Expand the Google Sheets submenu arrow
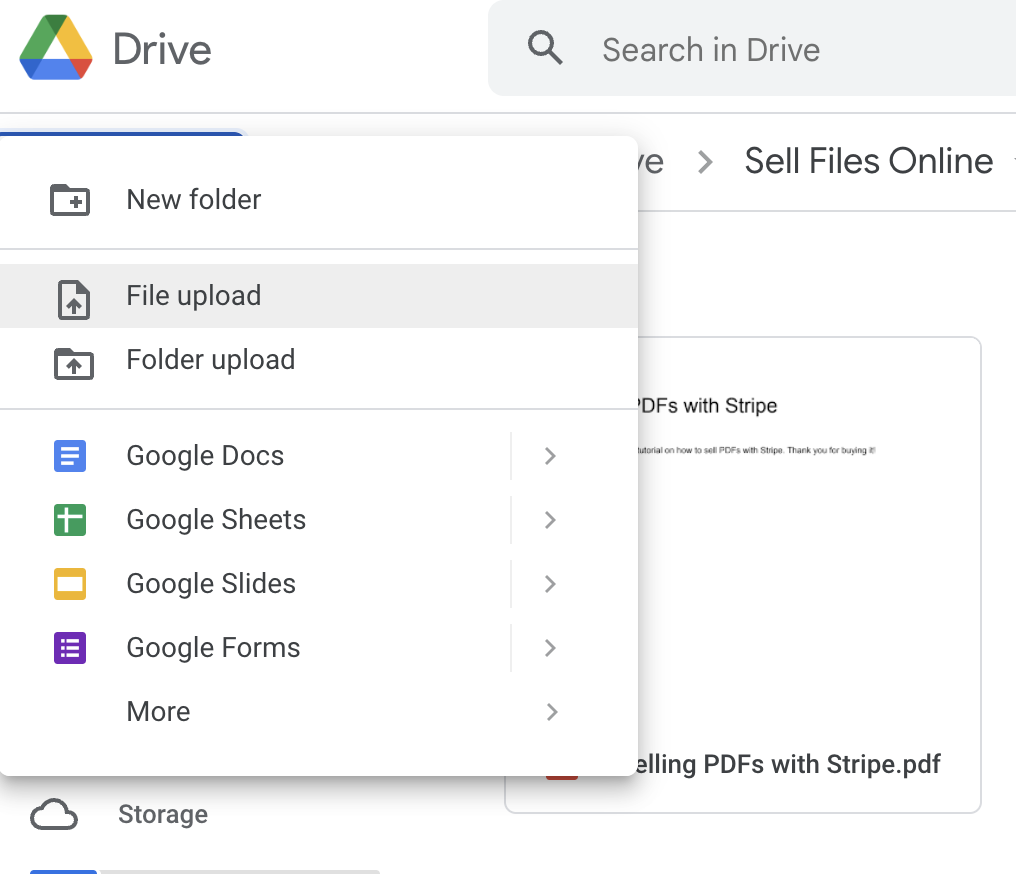Viewport: 1016px width, 874px height. tap(550, 520)
